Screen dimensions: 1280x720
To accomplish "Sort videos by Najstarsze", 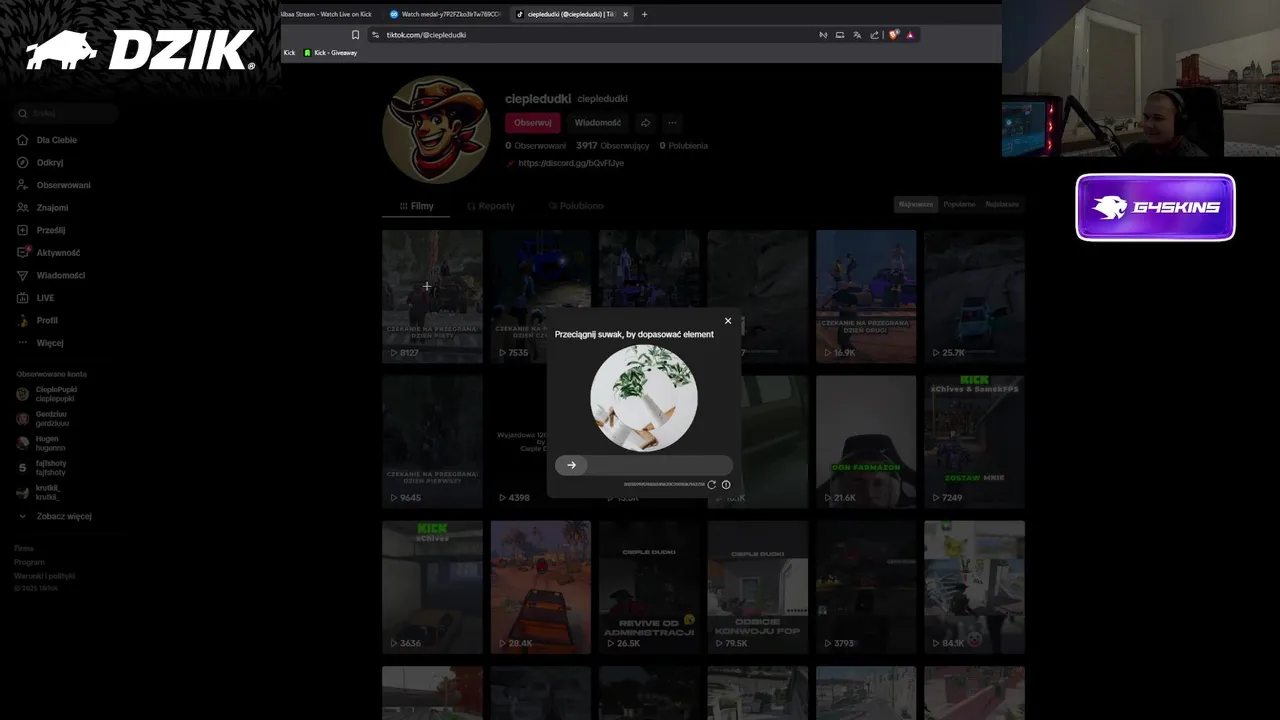I will (x=1002, y=204).
